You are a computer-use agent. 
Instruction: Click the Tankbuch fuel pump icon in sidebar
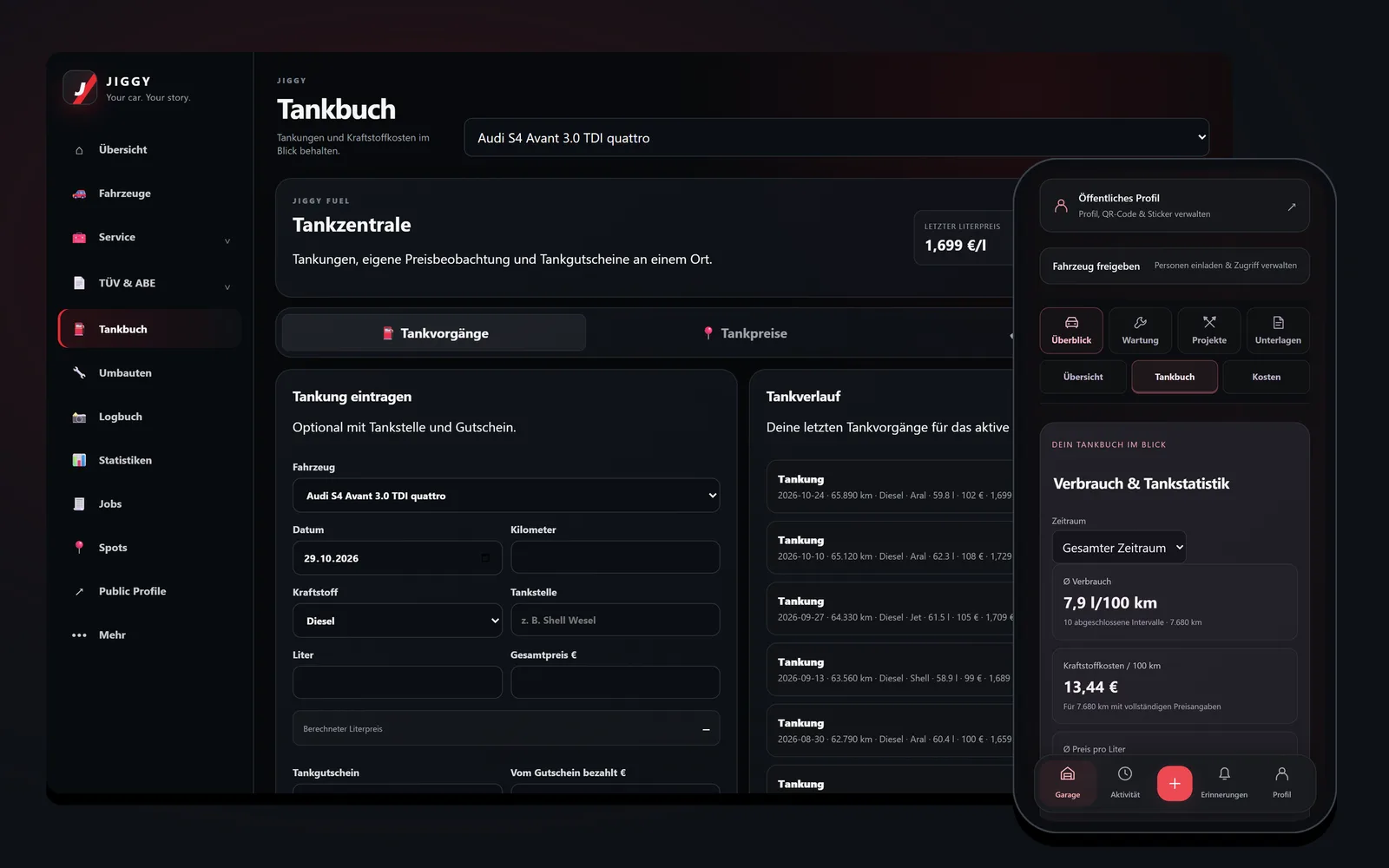click(79, 329)
